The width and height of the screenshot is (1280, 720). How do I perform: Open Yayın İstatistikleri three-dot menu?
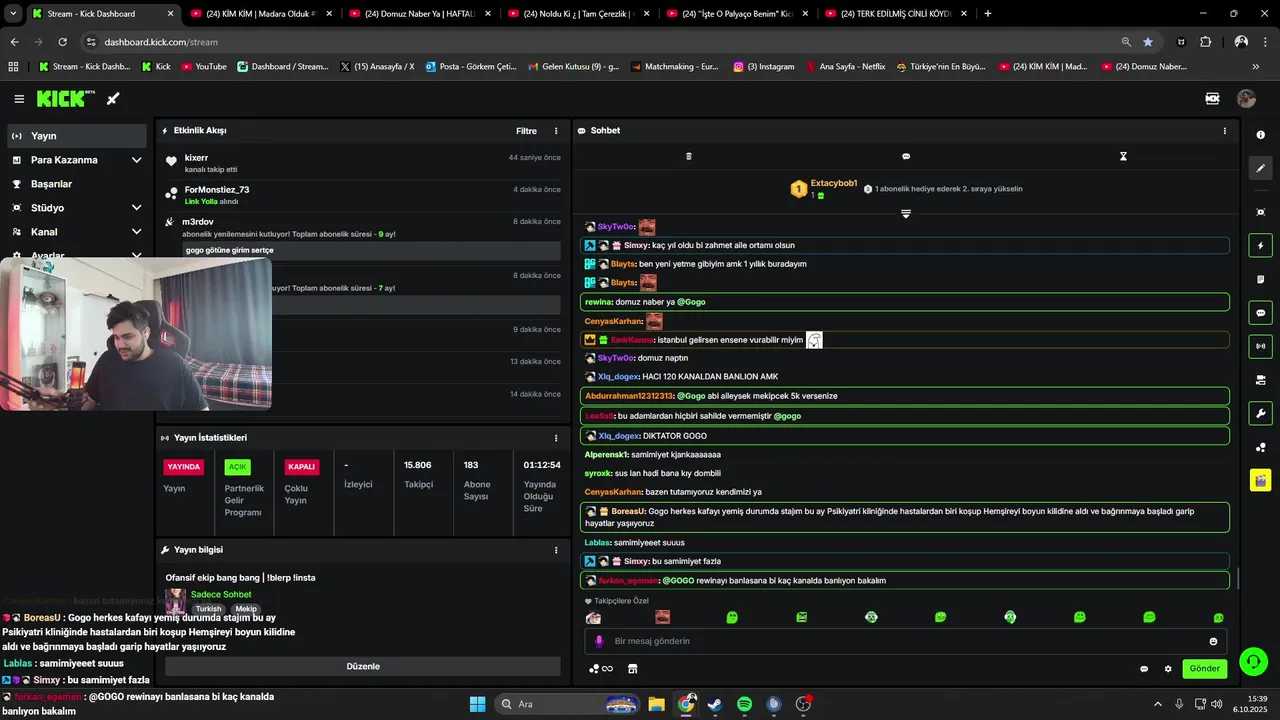[x=556, y=438]
